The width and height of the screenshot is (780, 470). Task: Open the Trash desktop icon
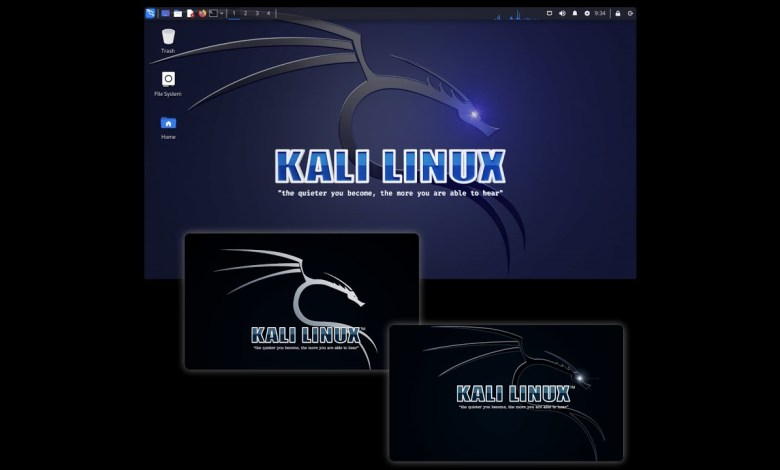click(168, 41)
